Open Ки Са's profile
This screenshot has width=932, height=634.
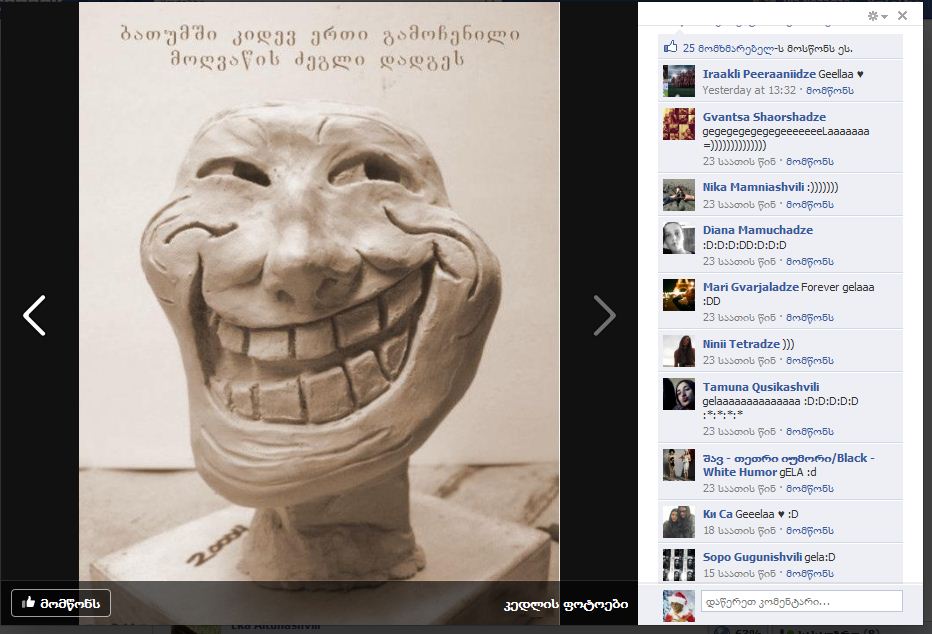tap(717, 513)
